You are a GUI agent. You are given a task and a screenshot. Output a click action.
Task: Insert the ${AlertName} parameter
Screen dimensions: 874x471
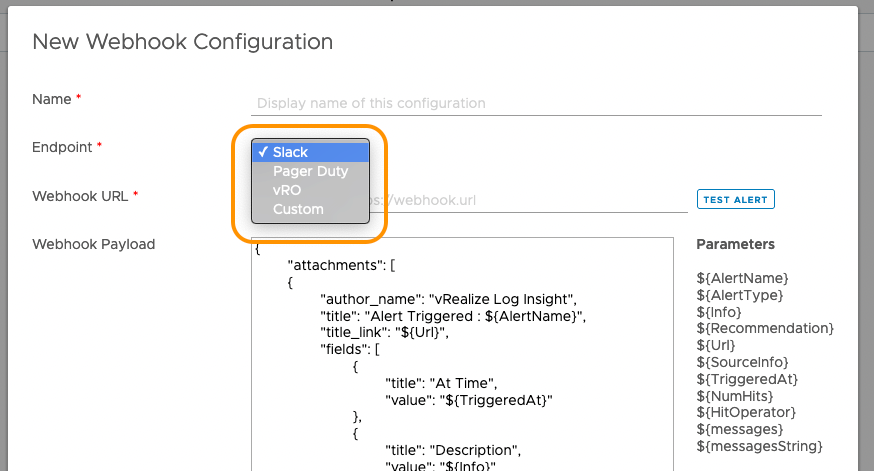click(x=742, y=278)
